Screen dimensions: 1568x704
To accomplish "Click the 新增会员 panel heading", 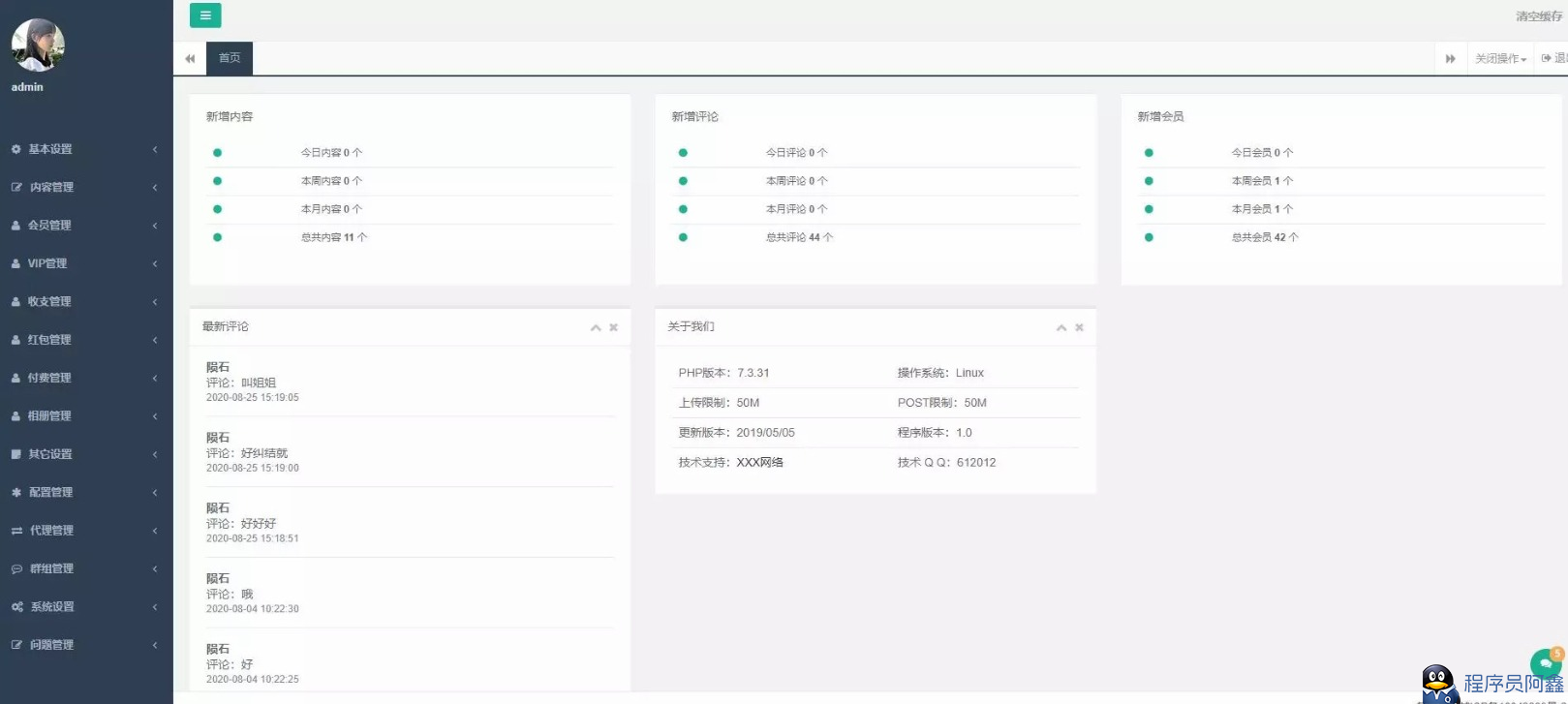I will pyautogui.click(x=1160, y=117).
